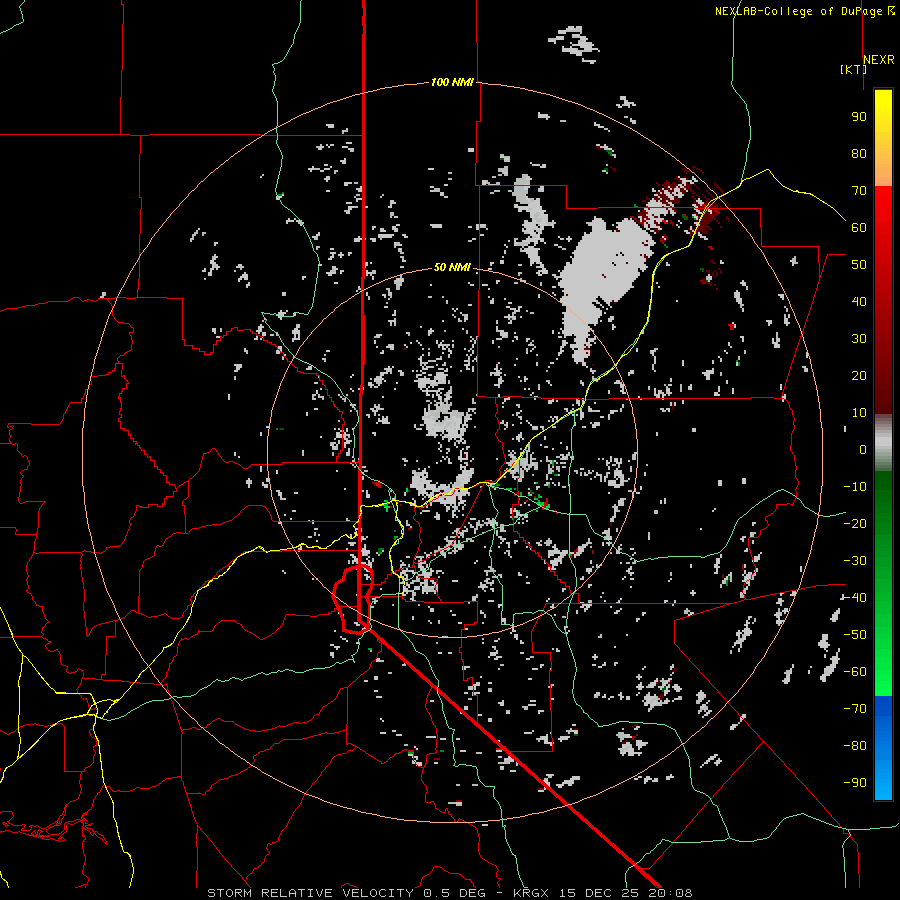900x900 pixels.
Task: Click the -50 value on the velocity scale
Action: (x=855, y=635)
